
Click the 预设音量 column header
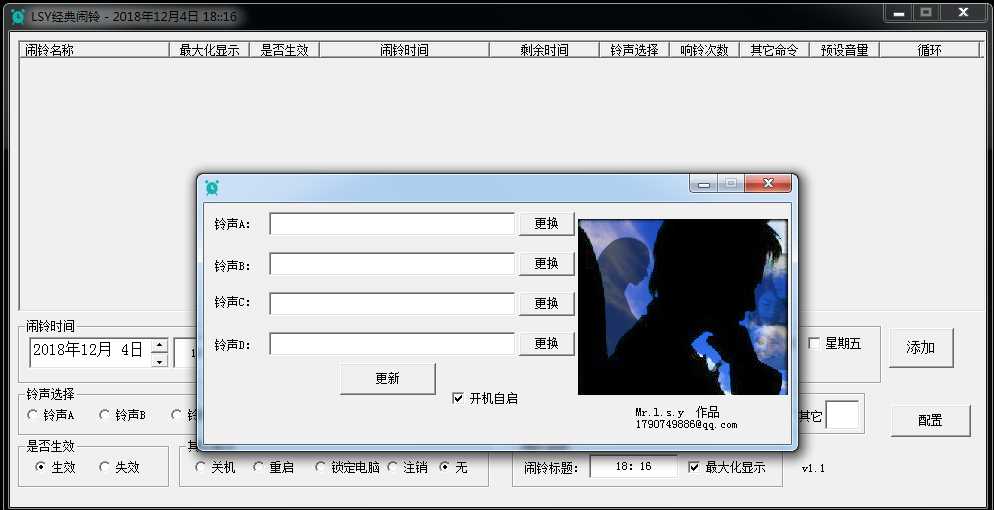point(844,50)
